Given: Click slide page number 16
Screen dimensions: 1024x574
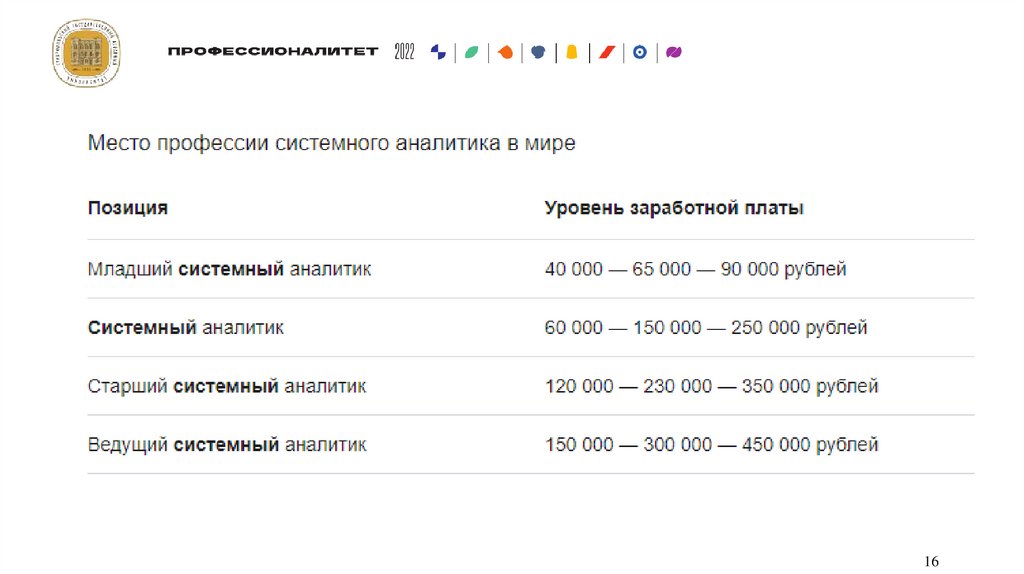Looking at the screenshot, I should pyautogui.click(x=931, y=561).
